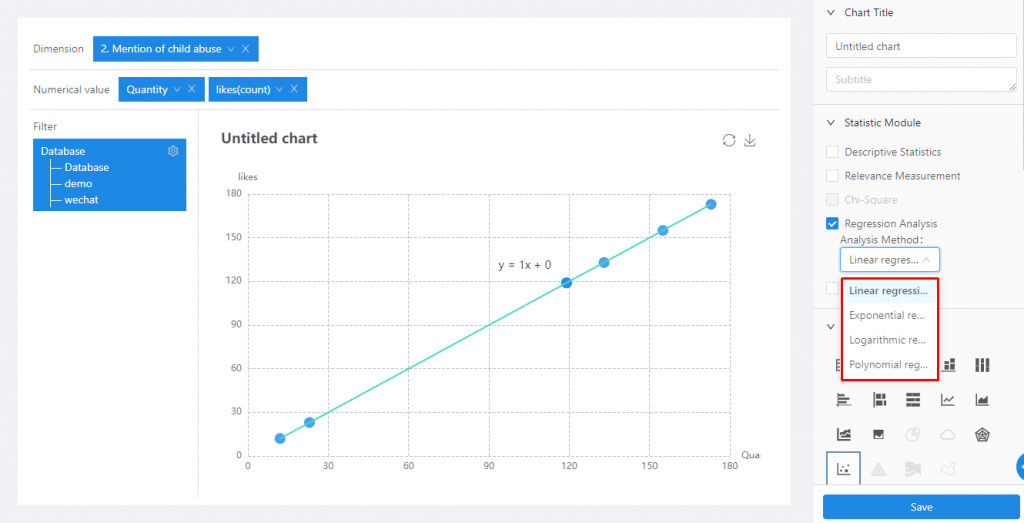Screen dimensions: 1024x523
Task: Click the Save button
Action: tap(921, 507)
